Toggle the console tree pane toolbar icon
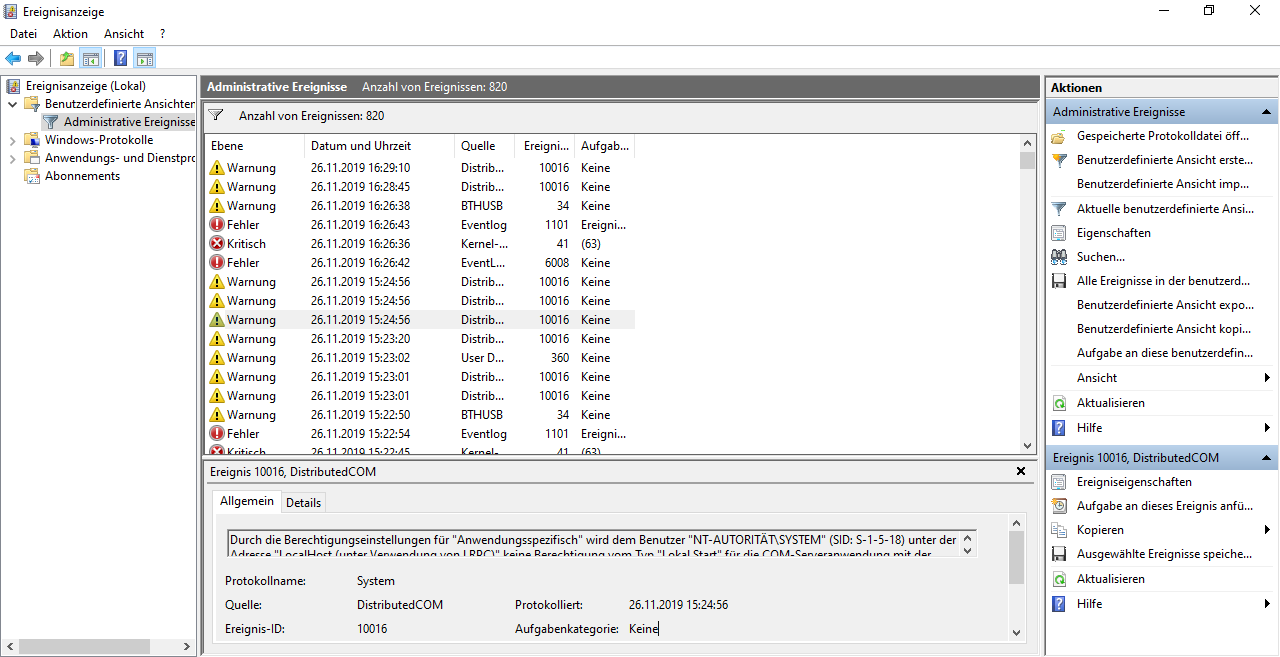The width and height of the screenshot is (1280, 657). (x=91, y=58)
